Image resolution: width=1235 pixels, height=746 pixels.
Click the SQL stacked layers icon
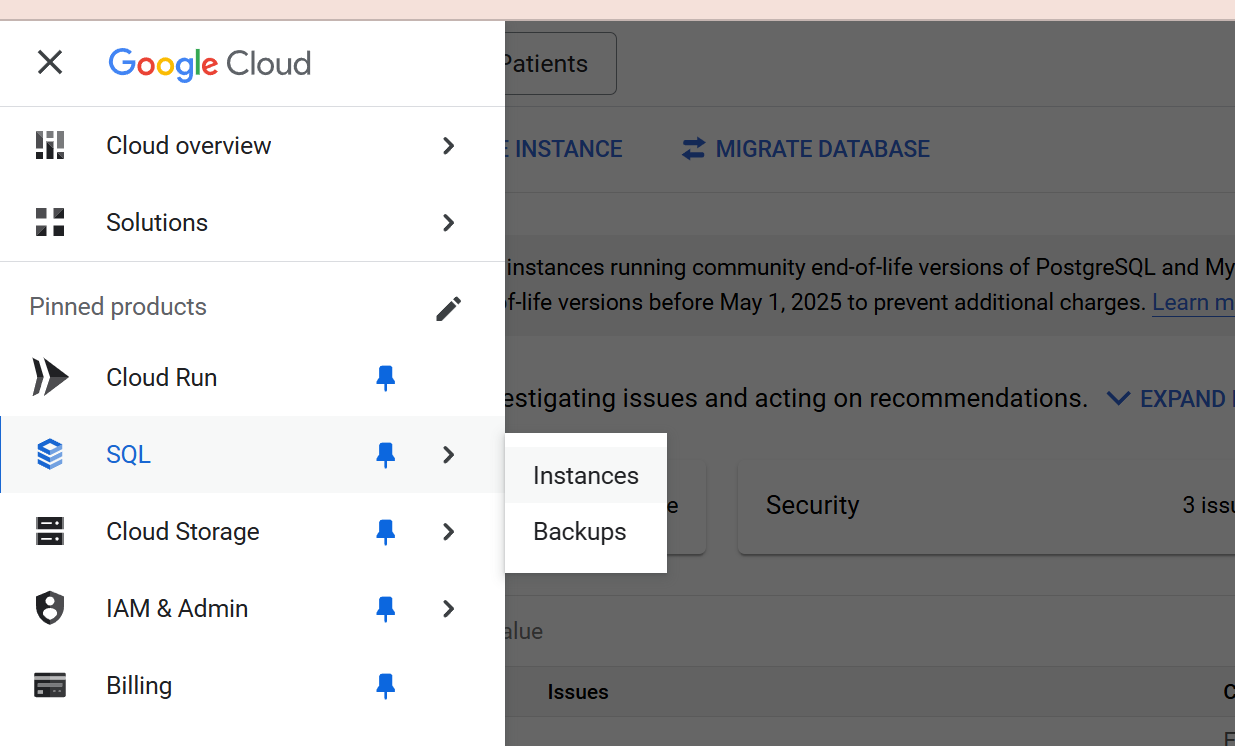pyautogui.click(x=50, y=454)
